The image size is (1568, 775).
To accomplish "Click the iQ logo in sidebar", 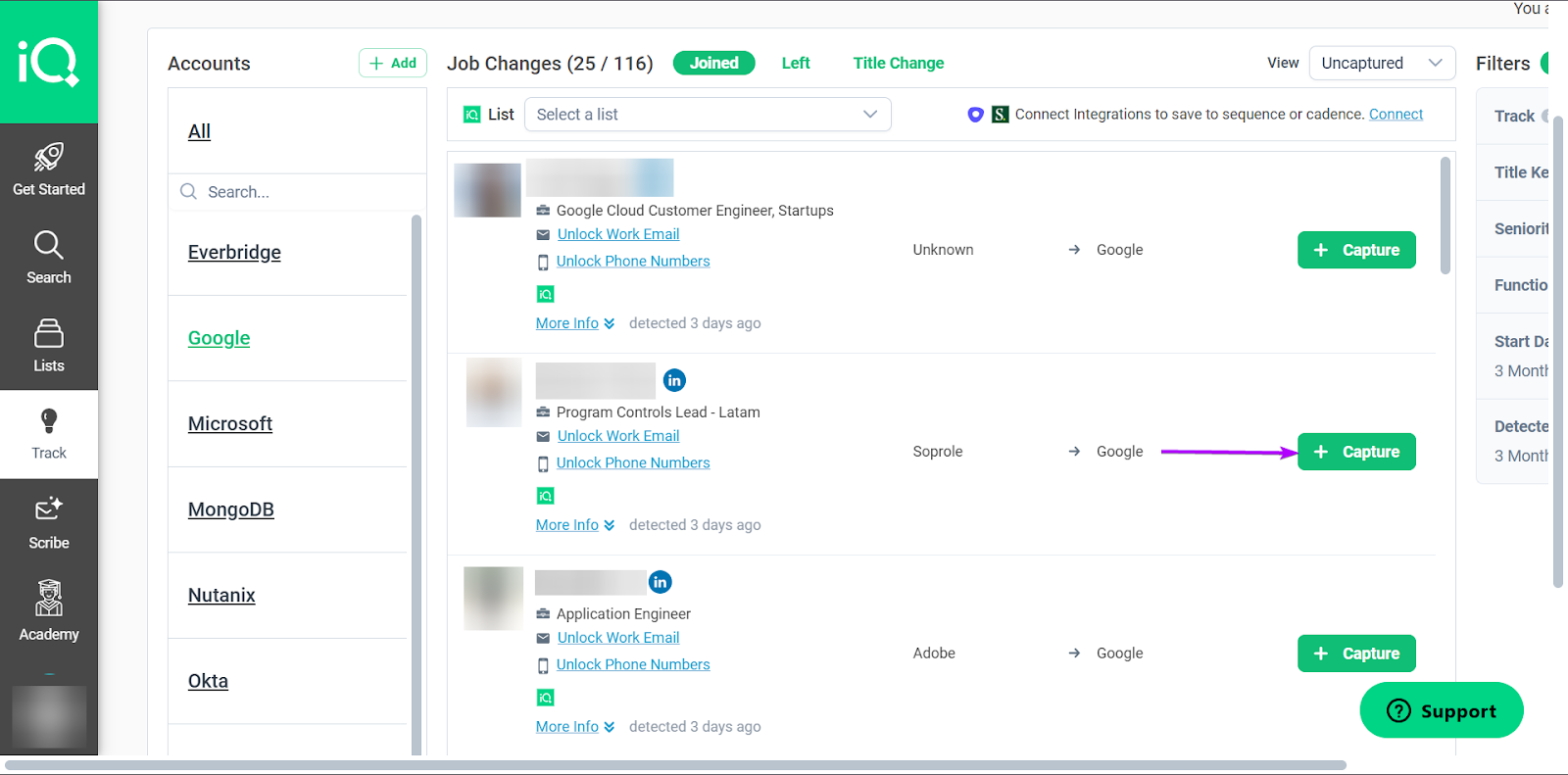I will pyautogui.click(x=48, y=62).
